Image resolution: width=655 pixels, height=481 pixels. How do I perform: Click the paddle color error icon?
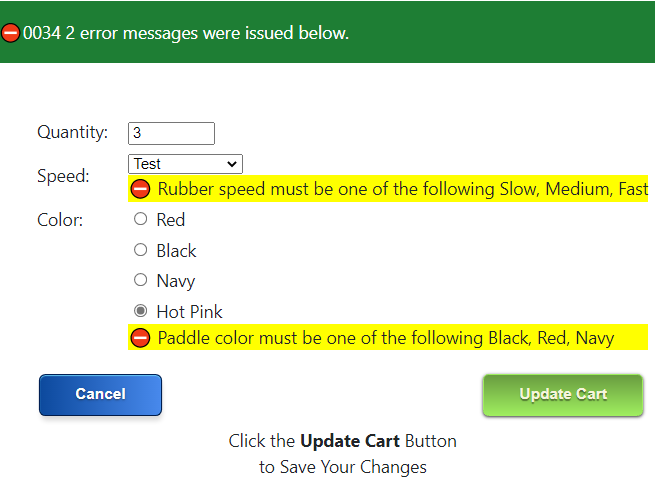pos(141,339)
